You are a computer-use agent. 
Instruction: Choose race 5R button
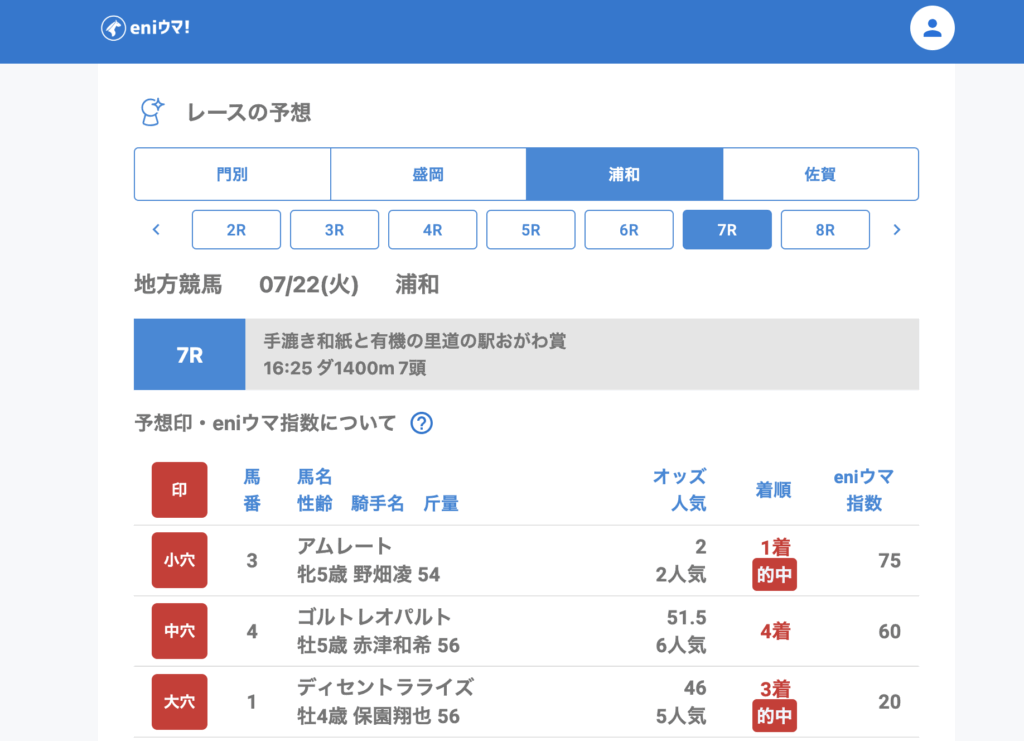click(530, 230)
